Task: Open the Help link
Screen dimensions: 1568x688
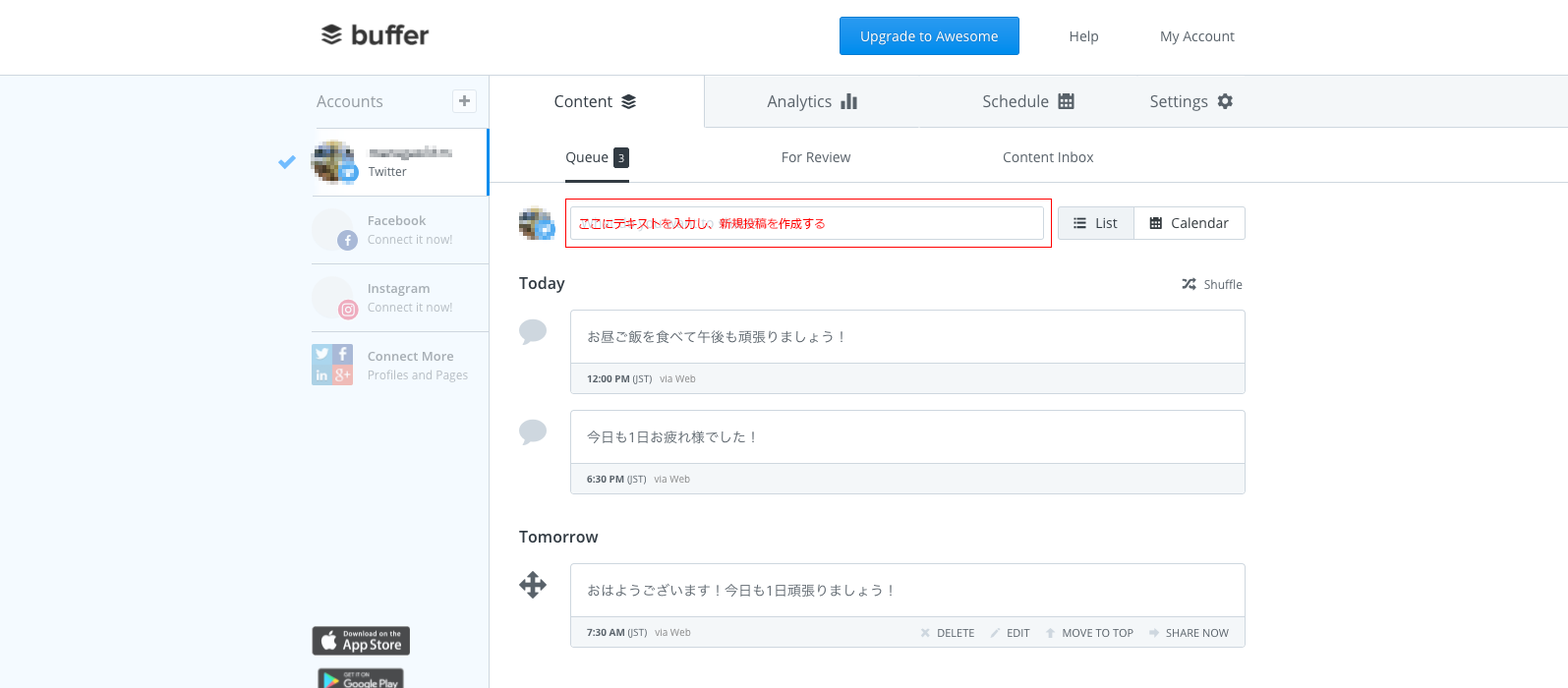Action: [1083, 36]
